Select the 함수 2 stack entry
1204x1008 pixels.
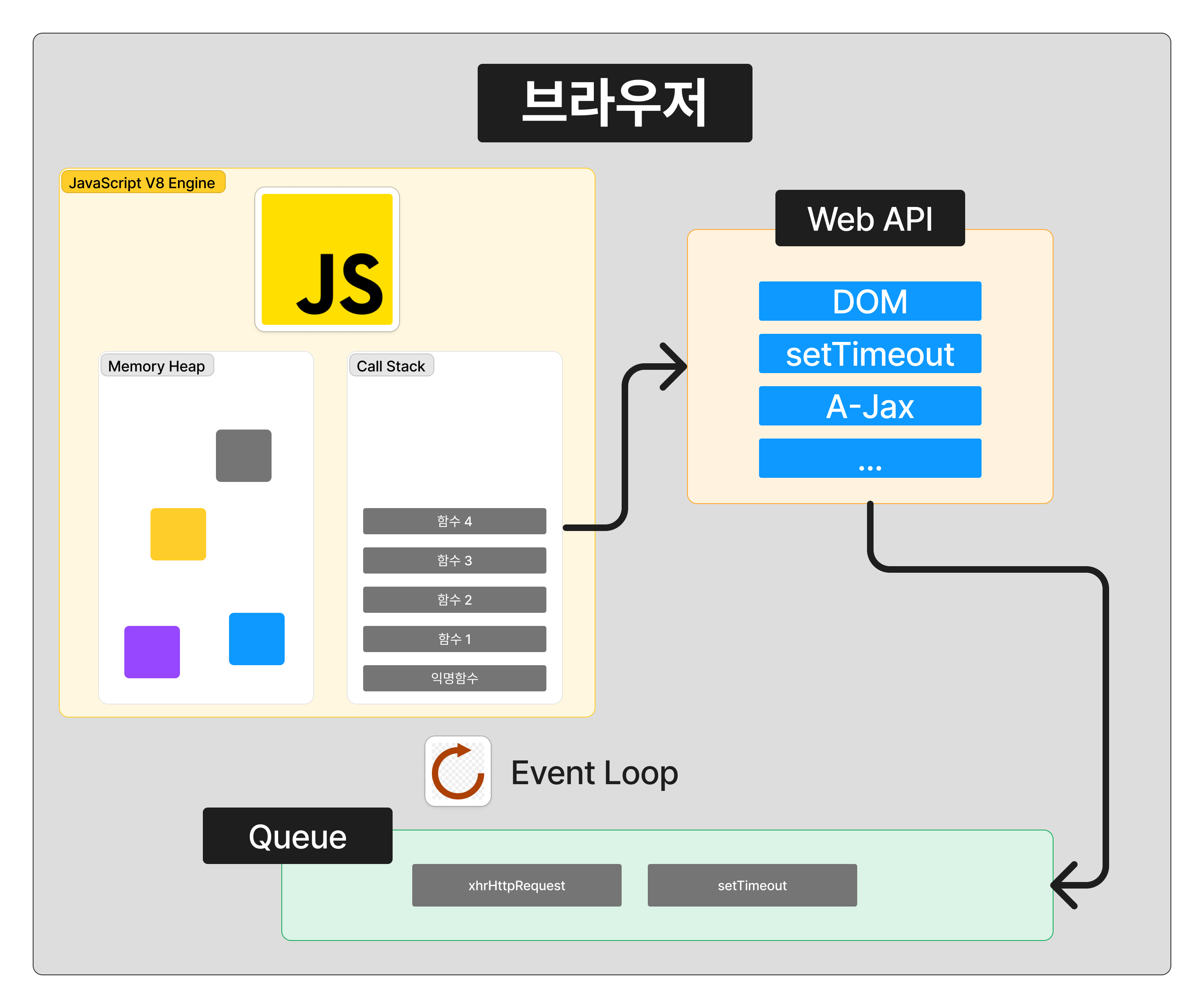[x=455, y=600]
